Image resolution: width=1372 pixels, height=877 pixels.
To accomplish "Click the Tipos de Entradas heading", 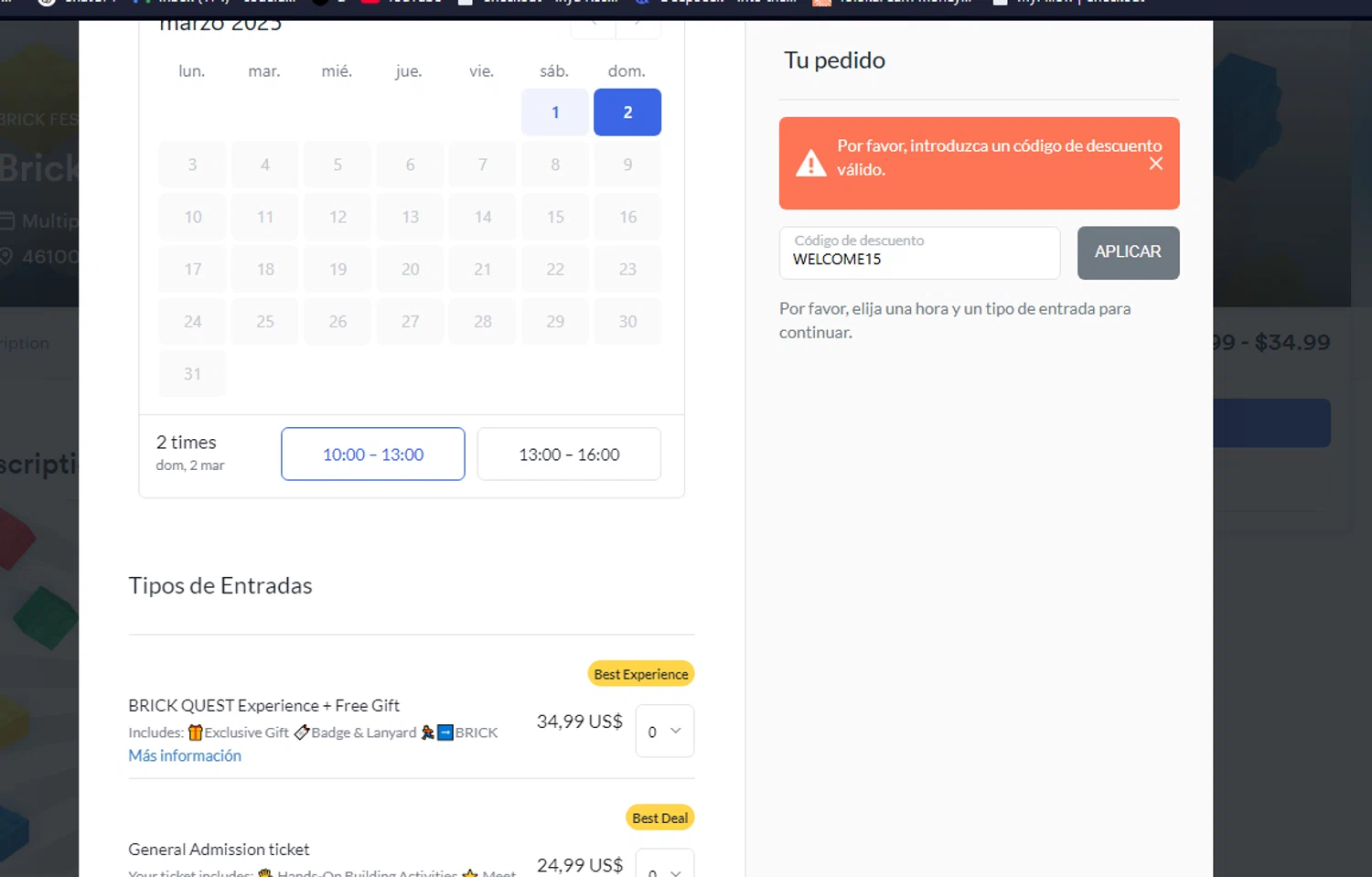I will click(220, 585).
